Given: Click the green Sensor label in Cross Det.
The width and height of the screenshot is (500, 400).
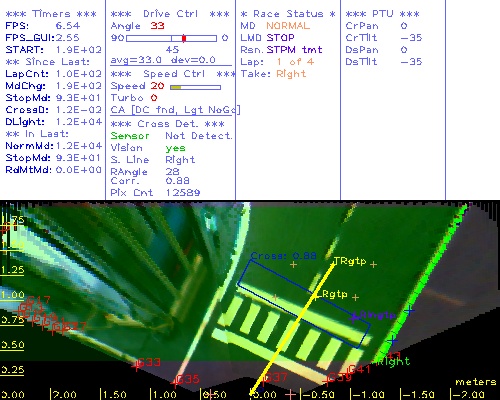Looking at the screenshot, I should (x=130, y=136).
